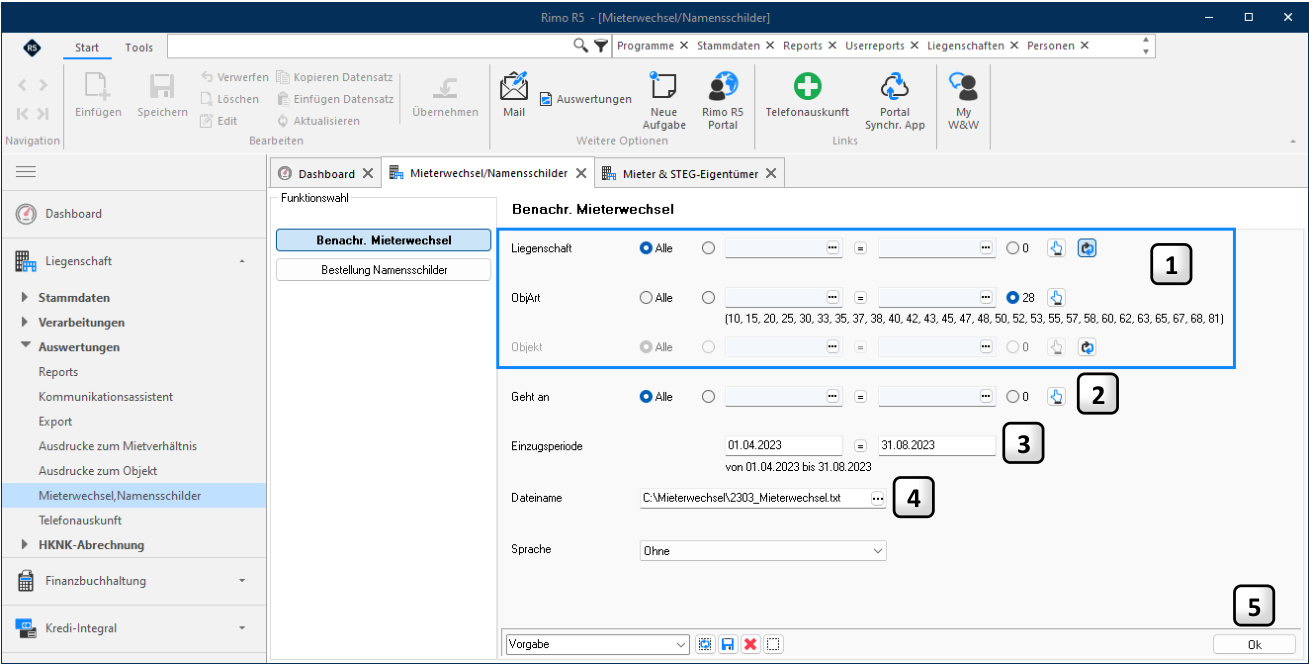Open My W&W link
1309x665 pixels.
(962, 100)
